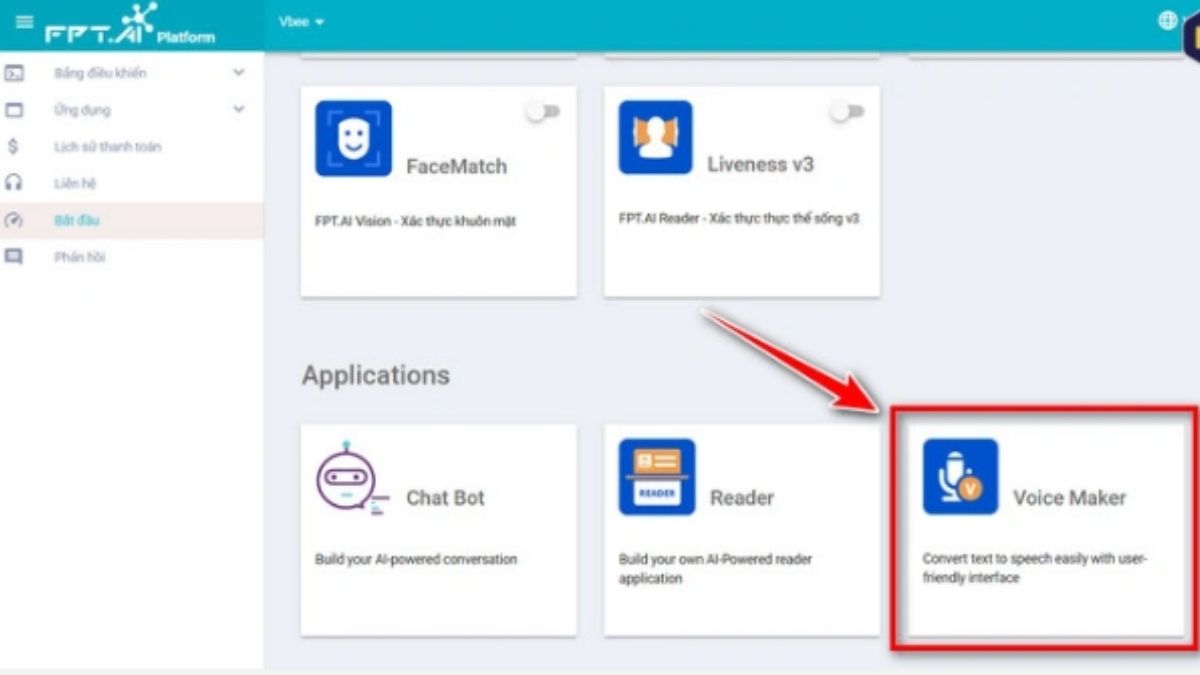Screen dimensions: 1200x675
Task: Expand the Bảng điều khiển chevron
Action: pyautogui.click(x=239, y=73)
